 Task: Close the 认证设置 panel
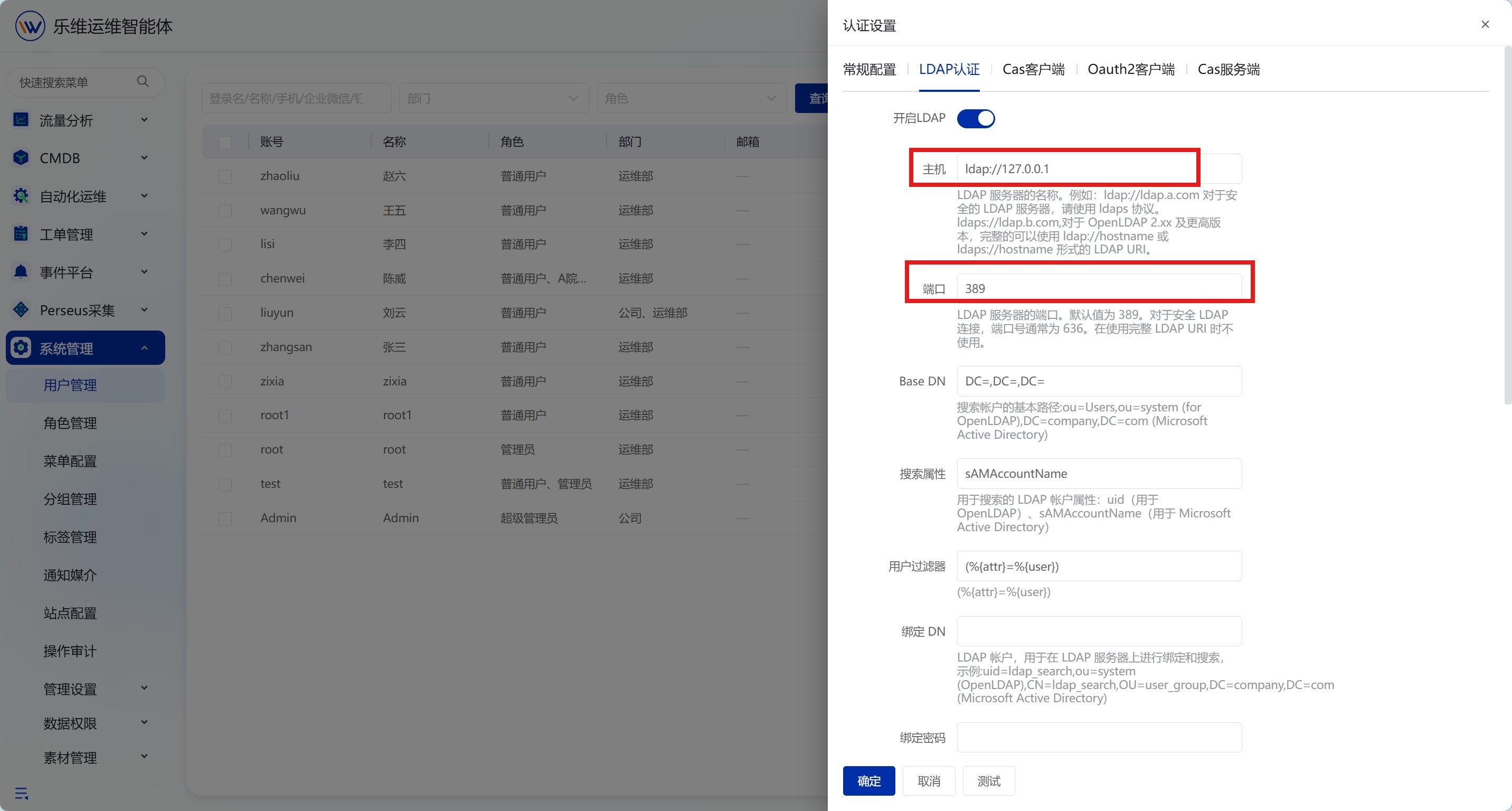pyautogui.click(x=1485, y=24)
